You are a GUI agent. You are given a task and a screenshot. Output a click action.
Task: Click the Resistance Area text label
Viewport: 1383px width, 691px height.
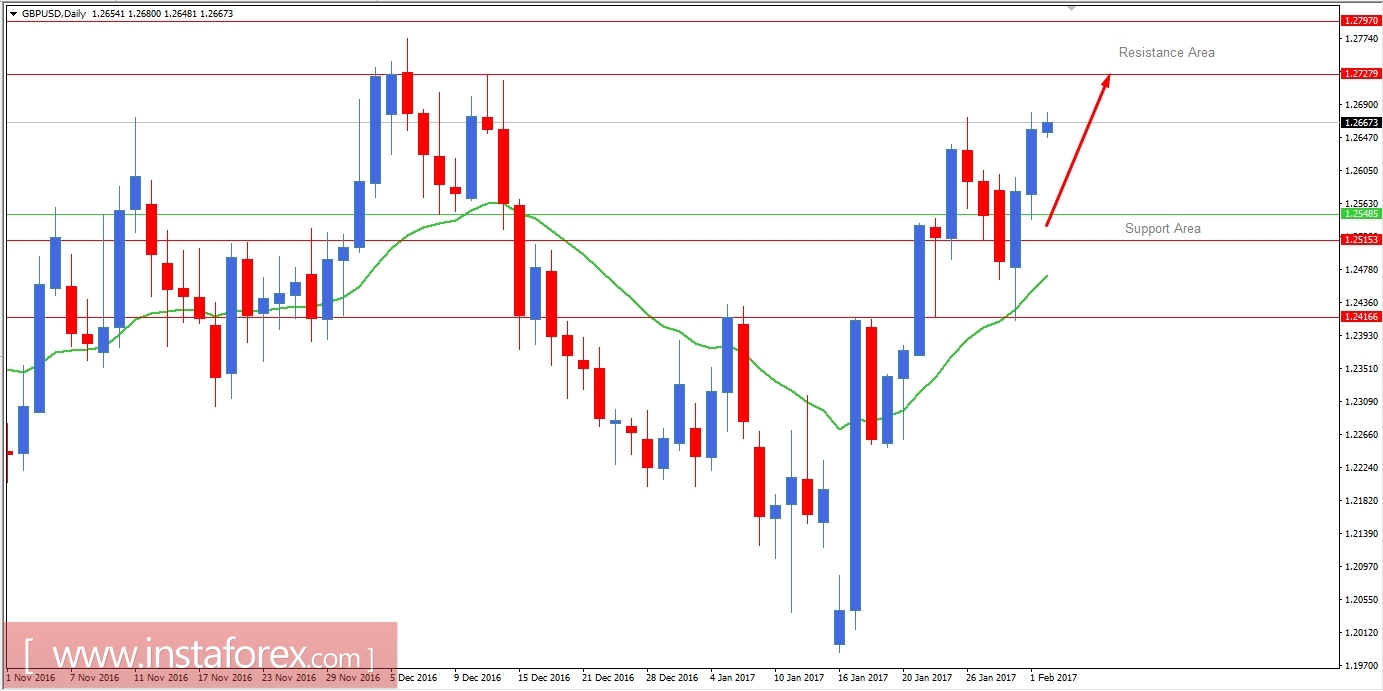click(x=1165, y=52)
